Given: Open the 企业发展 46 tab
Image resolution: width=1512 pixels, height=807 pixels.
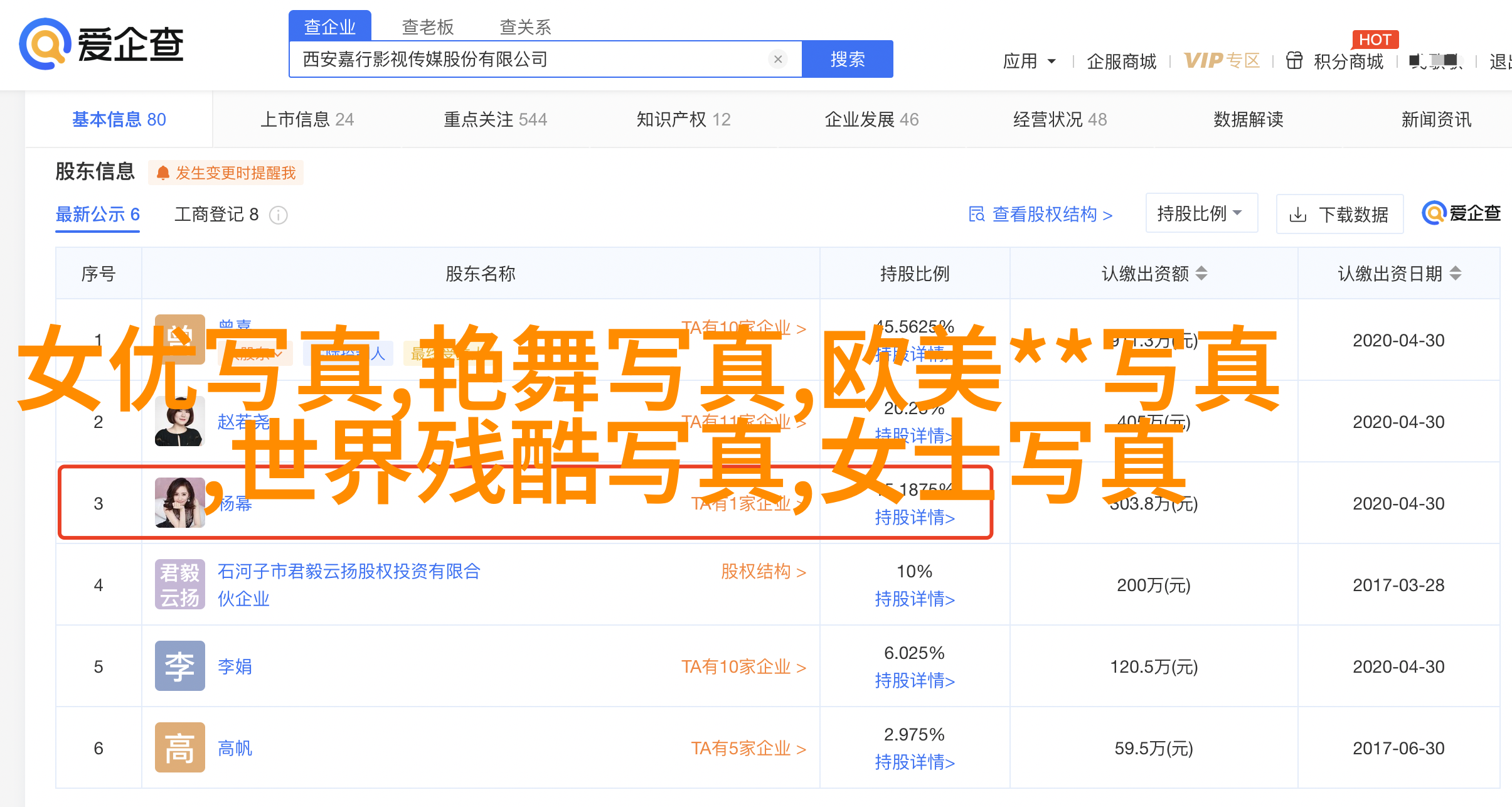Looking at the screenshot, I should (872, 119).
